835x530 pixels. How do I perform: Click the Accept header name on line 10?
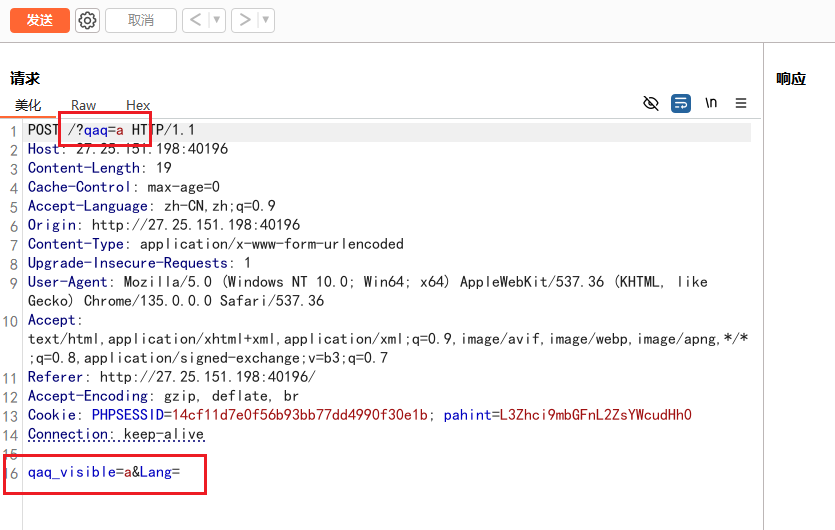(x=52, y=320)
